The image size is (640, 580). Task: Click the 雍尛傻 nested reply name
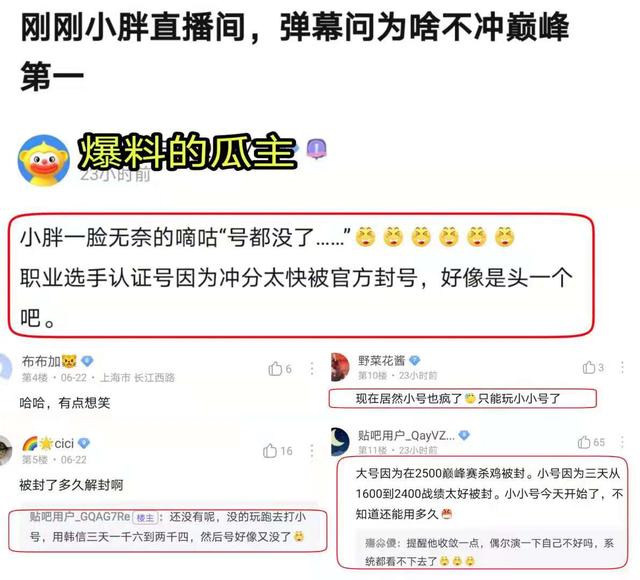[380, 543]
